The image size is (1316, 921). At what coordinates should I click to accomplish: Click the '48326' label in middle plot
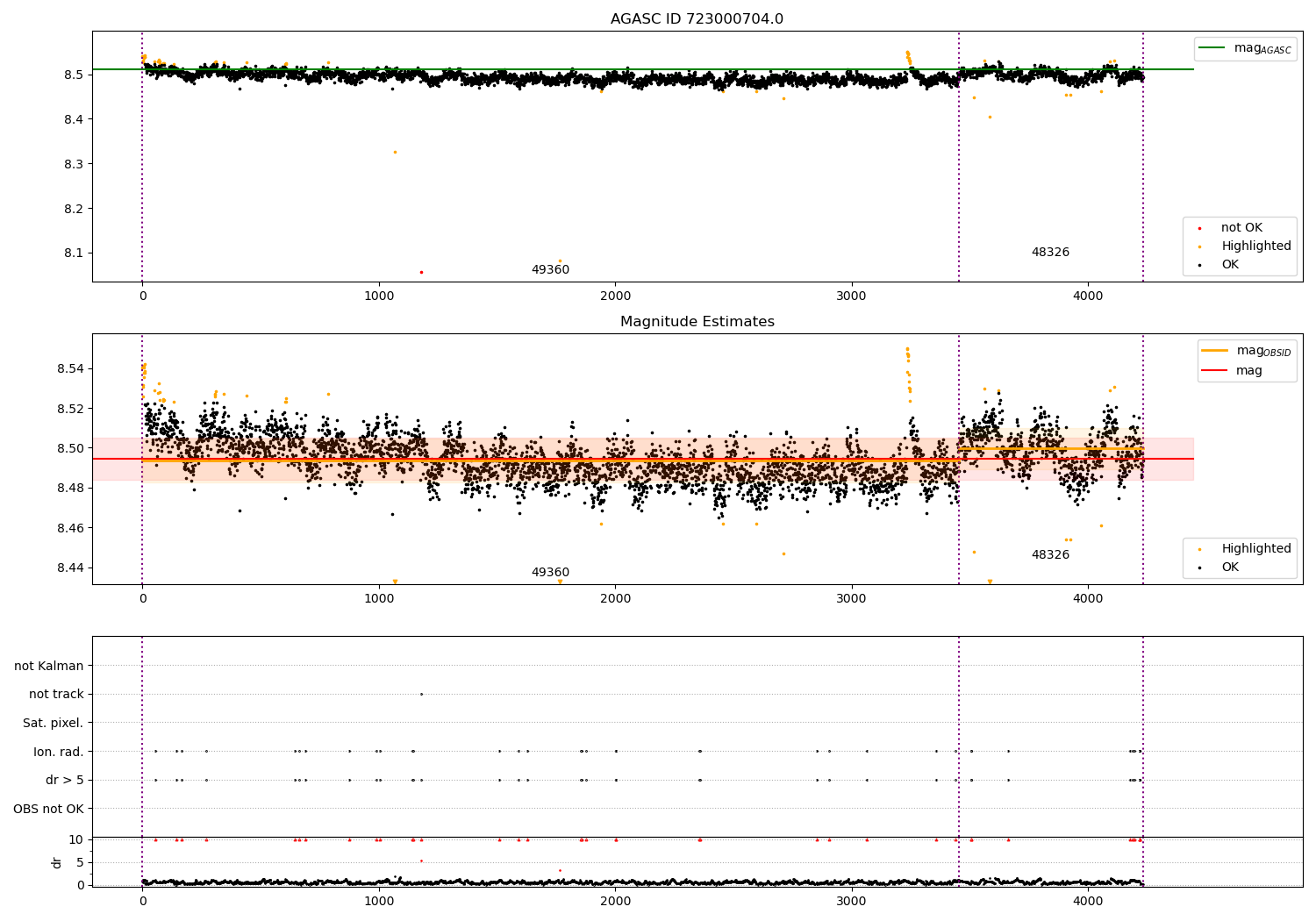coord(1050,555)
